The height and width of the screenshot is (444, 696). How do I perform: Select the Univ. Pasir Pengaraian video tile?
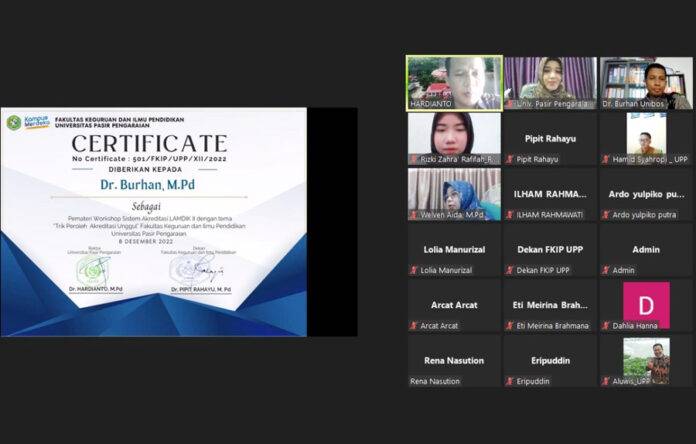coord(550,78)
